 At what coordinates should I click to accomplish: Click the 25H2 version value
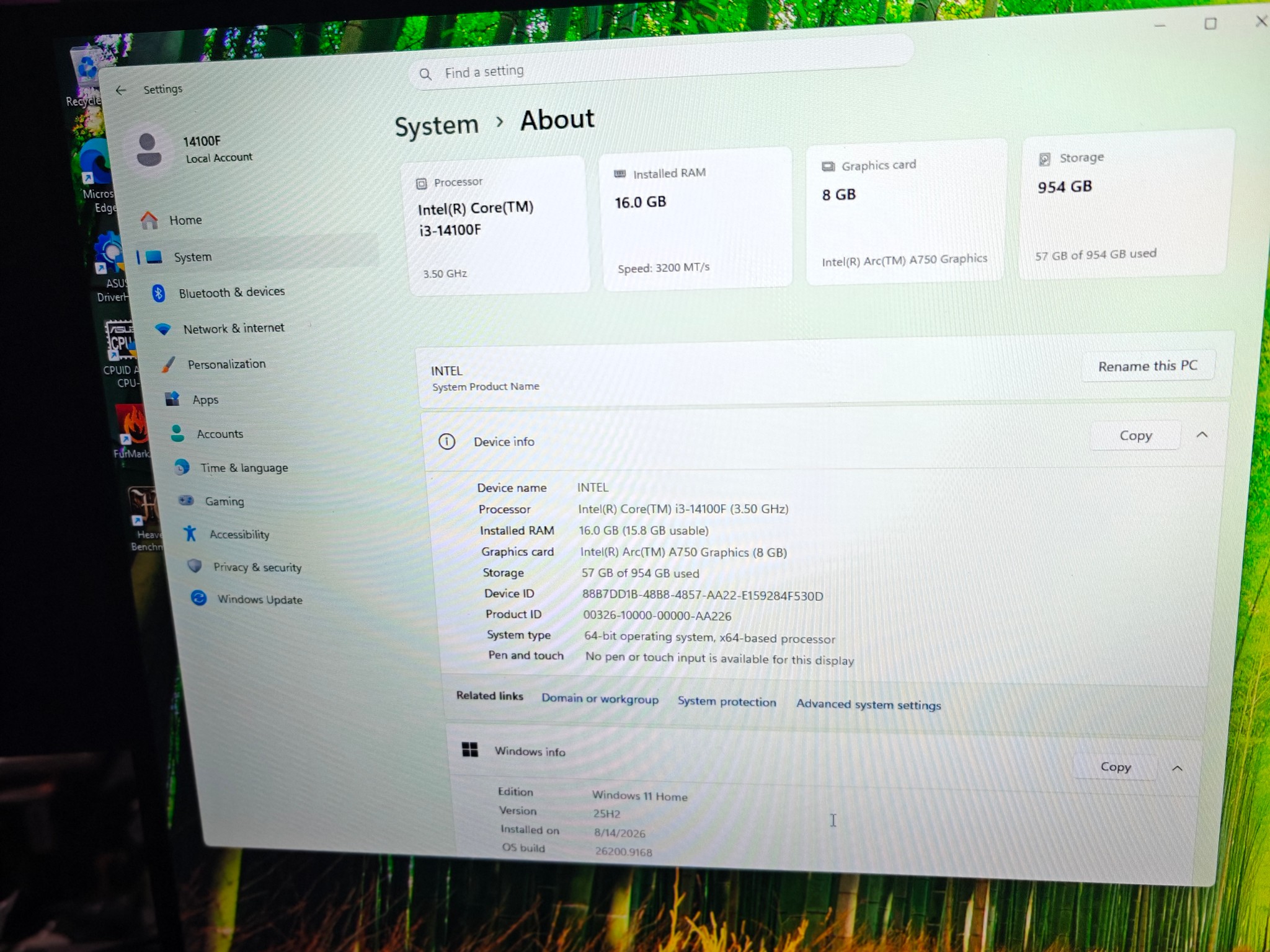[606, 814]
